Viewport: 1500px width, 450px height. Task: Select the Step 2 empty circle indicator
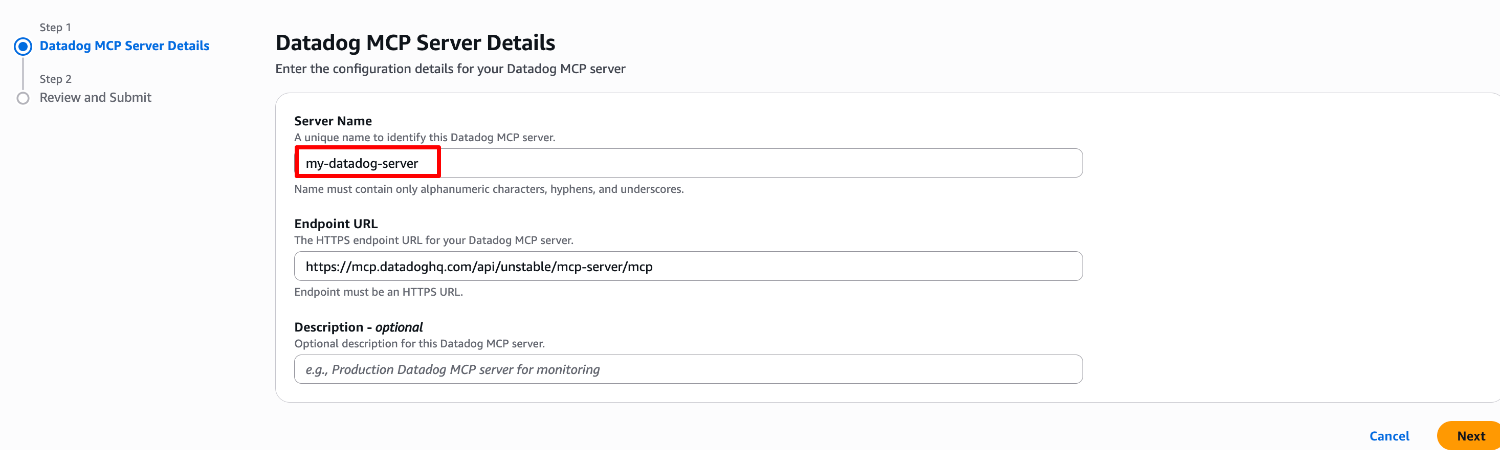tap(23, 98)
